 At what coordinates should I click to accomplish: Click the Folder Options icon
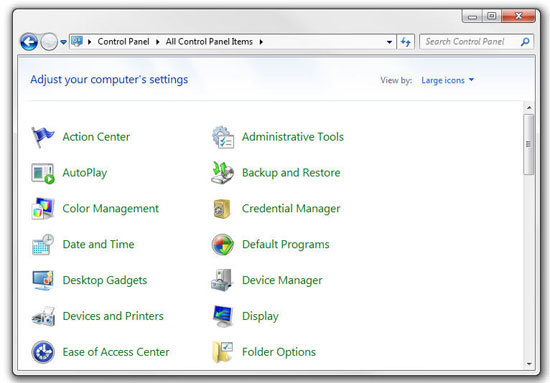pos(222,352)
